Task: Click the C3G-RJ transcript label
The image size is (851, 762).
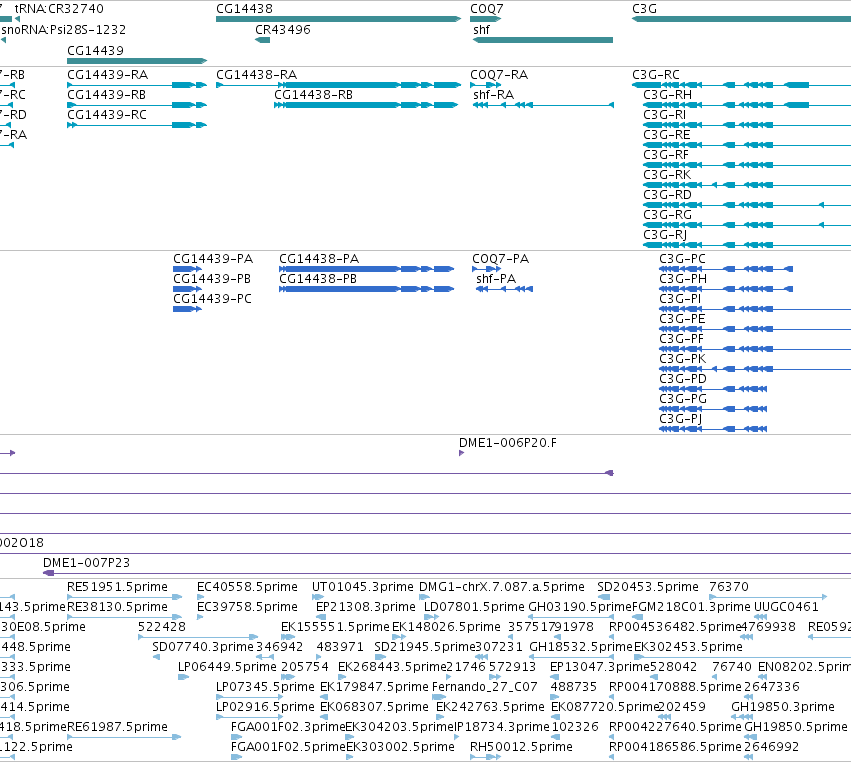Action: click(665, 235)
